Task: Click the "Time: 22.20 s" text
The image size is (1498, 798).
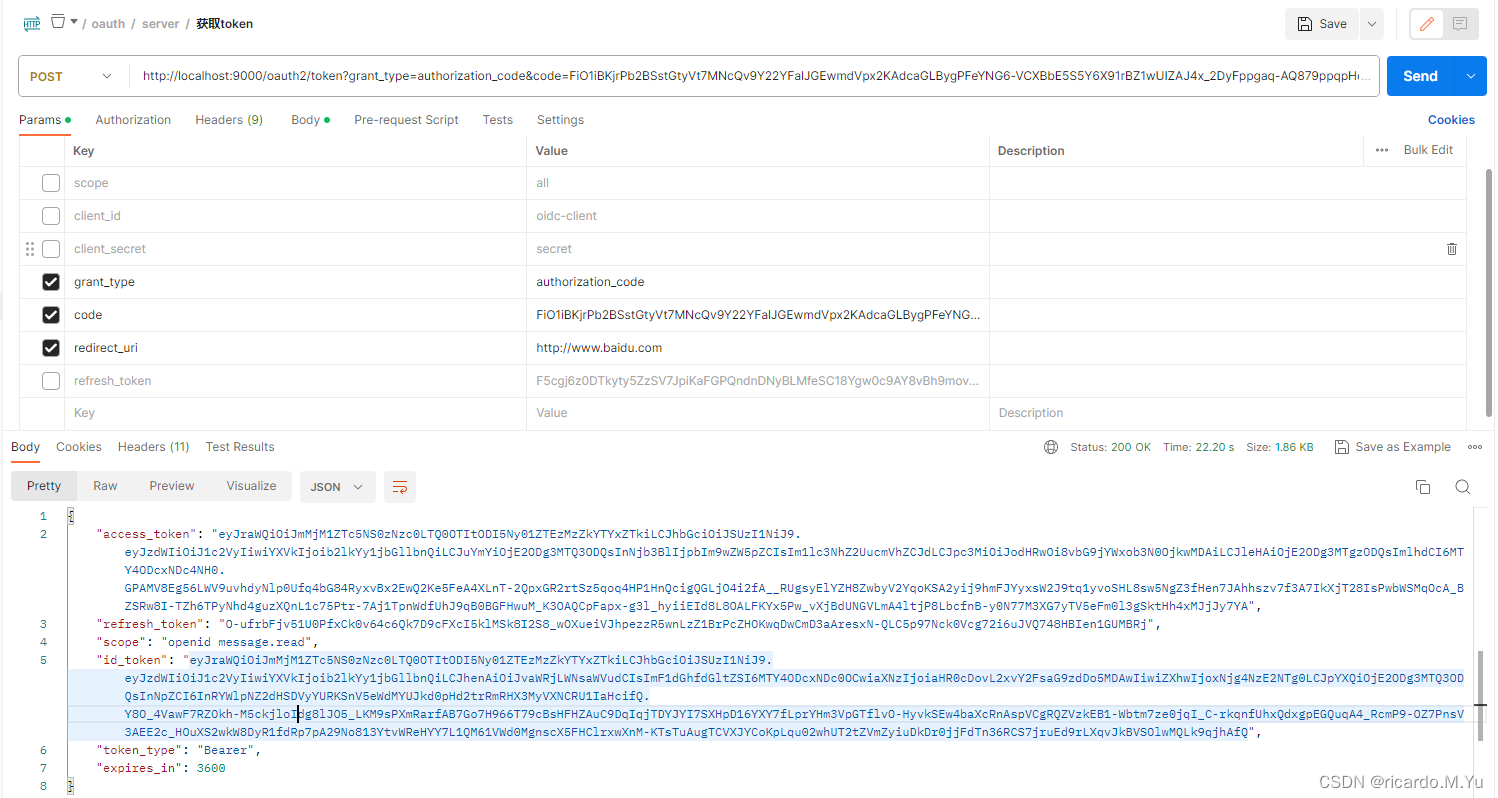Action: tap(1199, 447)
